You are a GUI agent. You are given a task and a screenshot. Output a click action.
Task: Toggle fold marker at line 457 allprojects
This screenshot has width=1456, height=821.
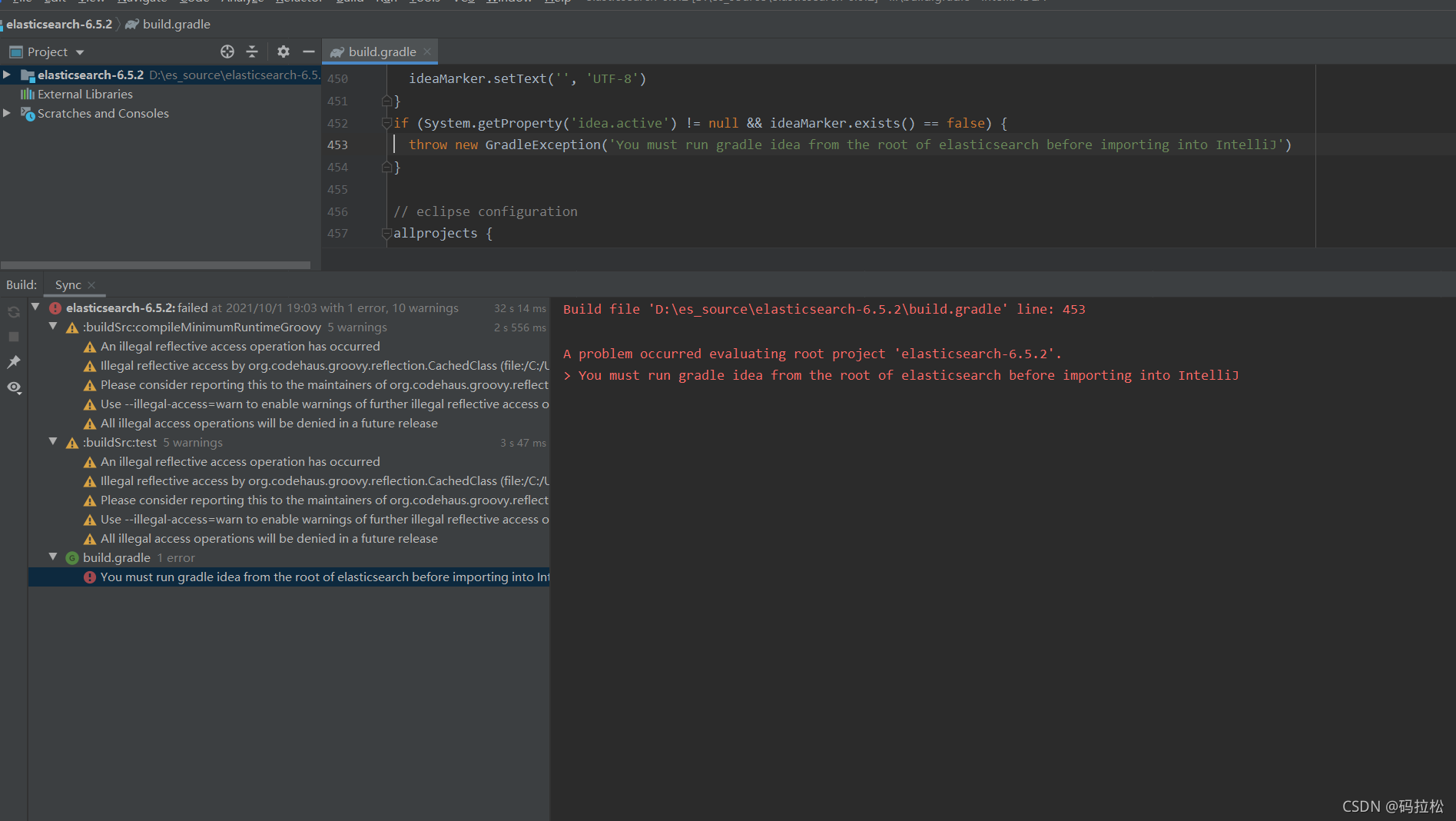click(x=386, y=233)
